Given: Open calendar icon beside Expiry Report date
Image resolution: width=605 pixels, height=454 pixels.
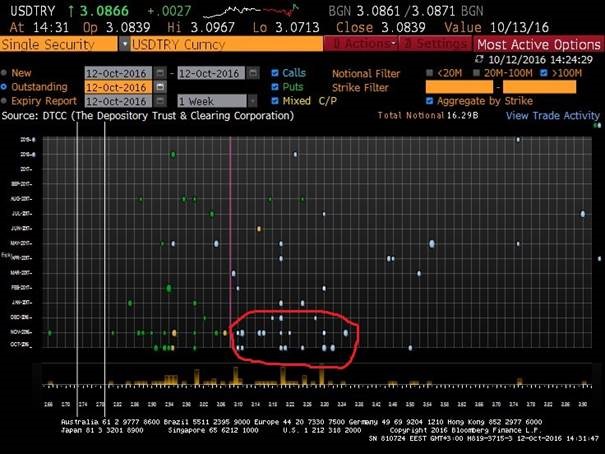Looking at the screenshot, I should [160, 101].
